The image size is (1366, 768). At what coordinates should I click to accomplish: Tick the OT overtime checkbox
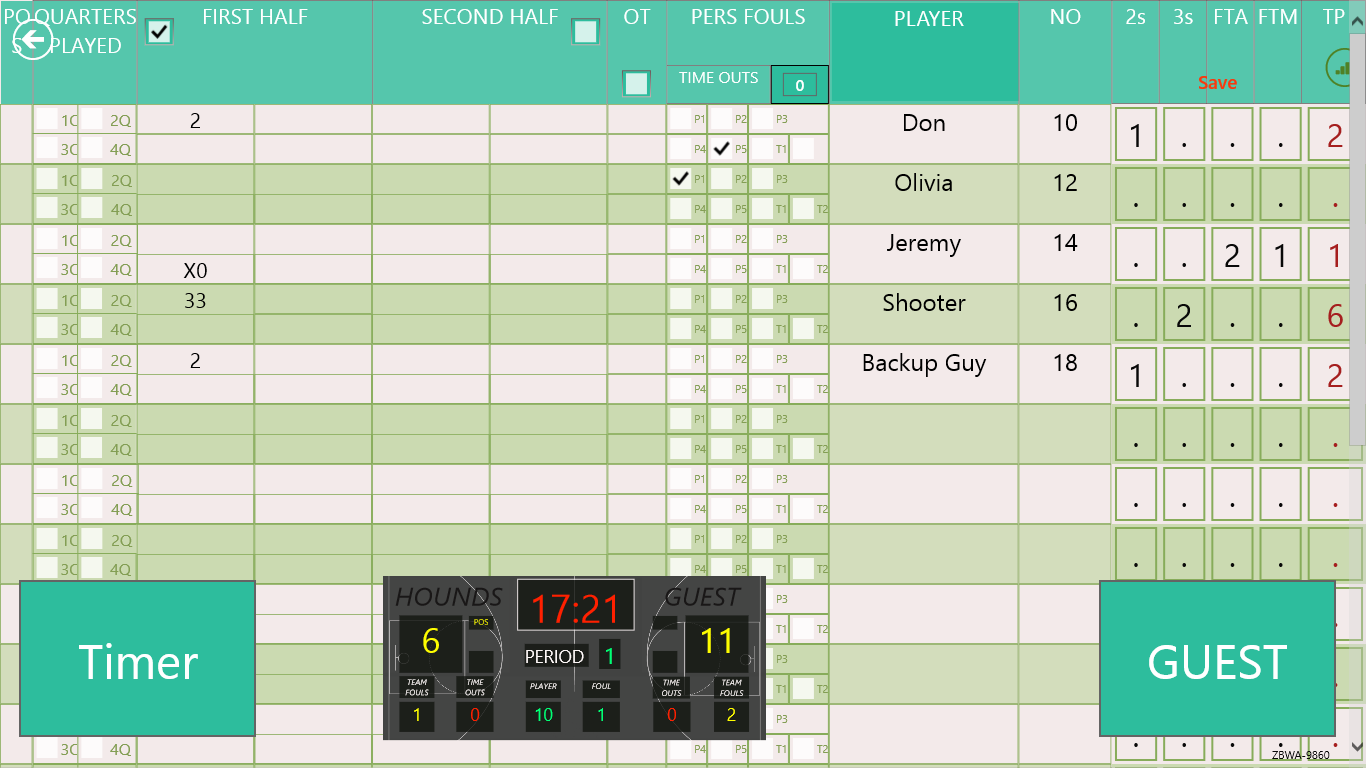click(636, 83)
